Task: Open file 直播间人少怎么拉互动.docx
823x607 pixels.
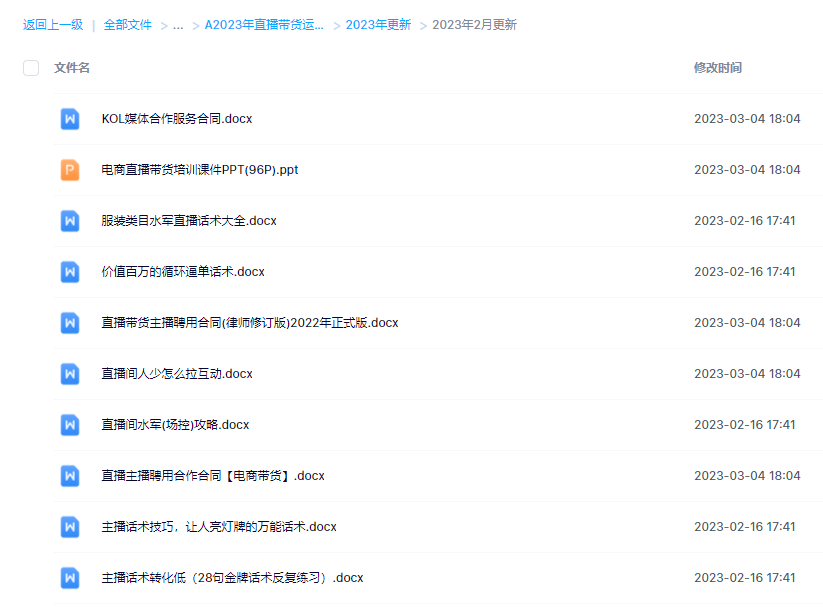Action: pos(177,373)
